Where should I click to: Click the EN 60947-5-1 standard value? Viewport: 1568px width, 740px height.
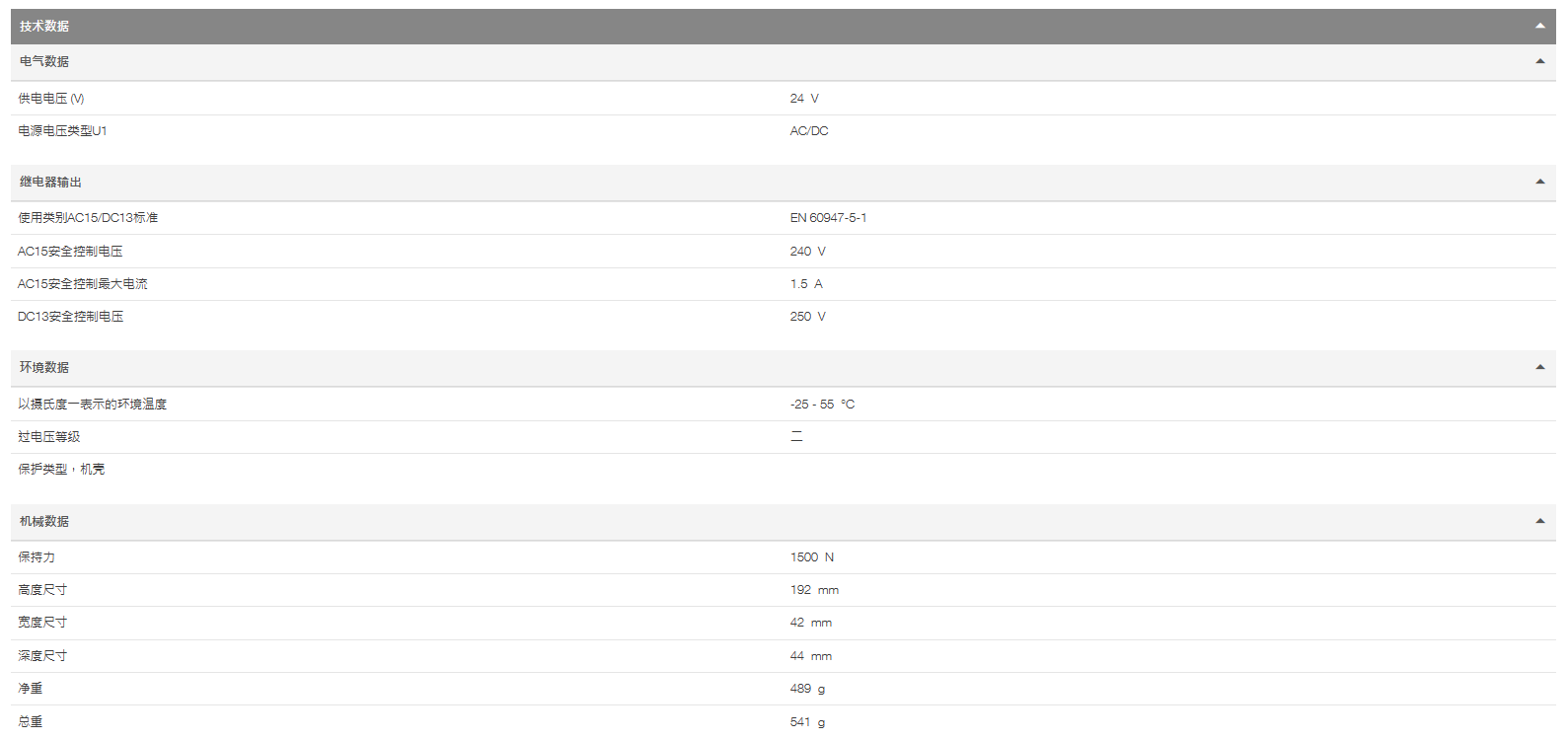(828, 218)
